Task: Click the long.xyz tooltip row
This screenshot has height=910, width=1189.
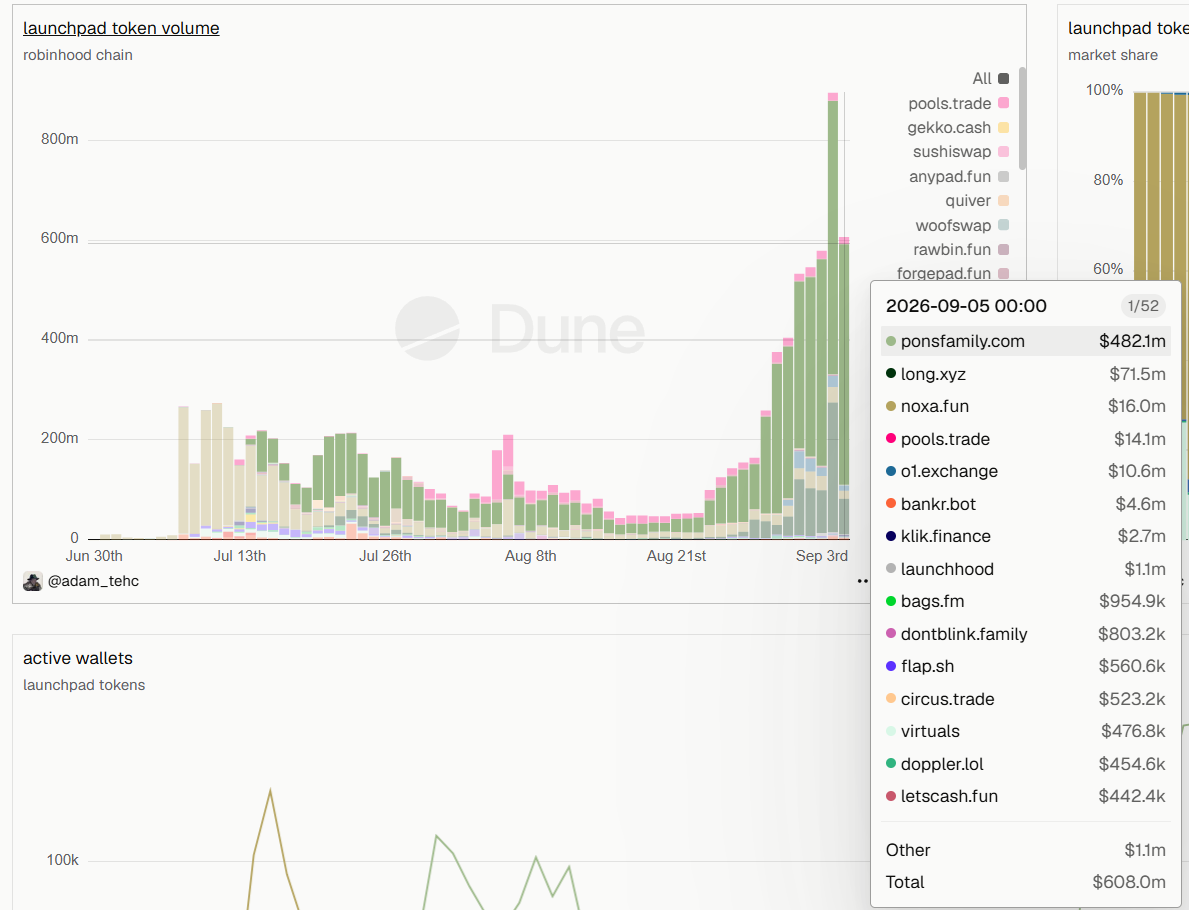Action: [1026, 374]
